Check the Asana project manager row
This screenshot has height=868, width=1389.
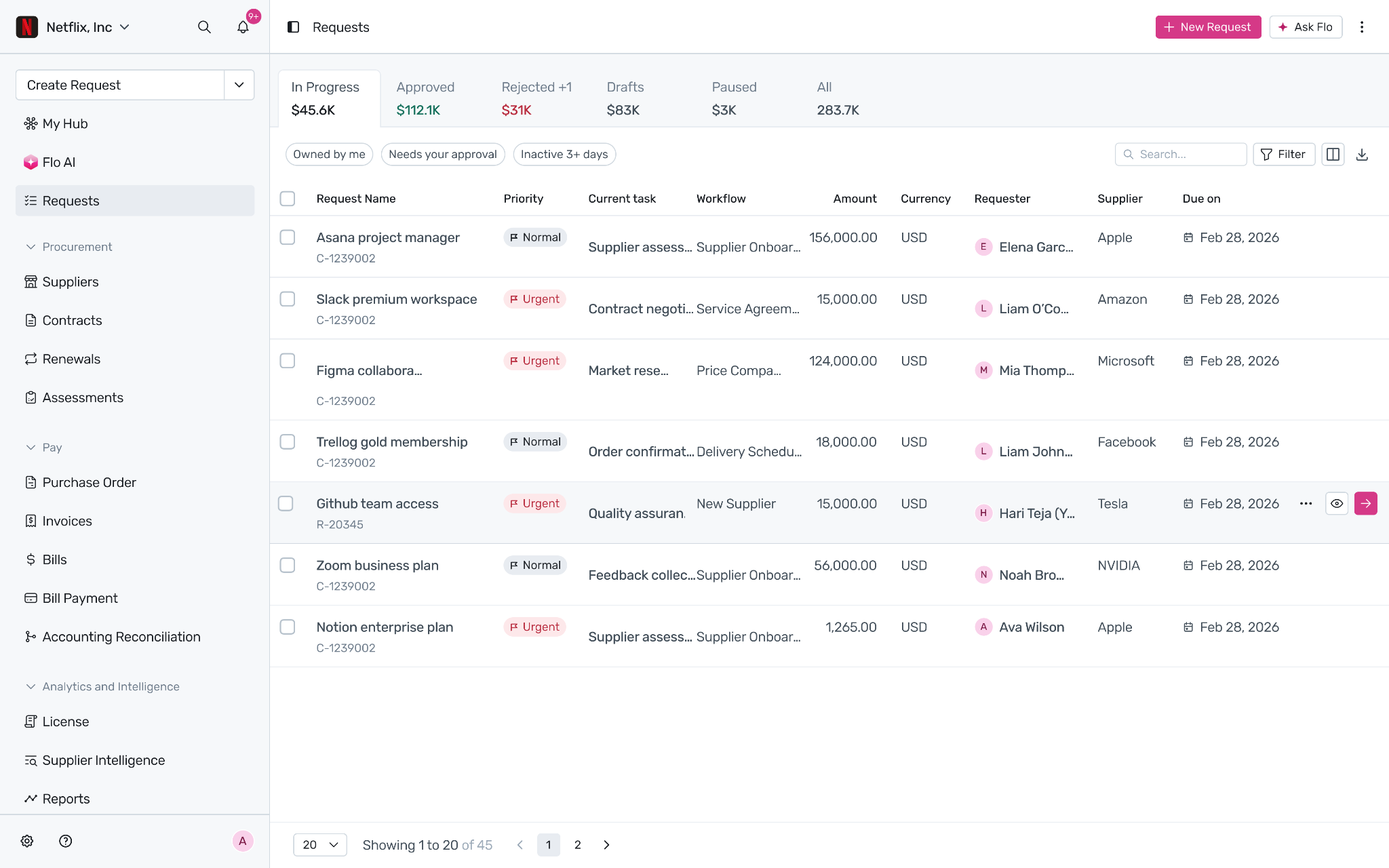(288, 237)
